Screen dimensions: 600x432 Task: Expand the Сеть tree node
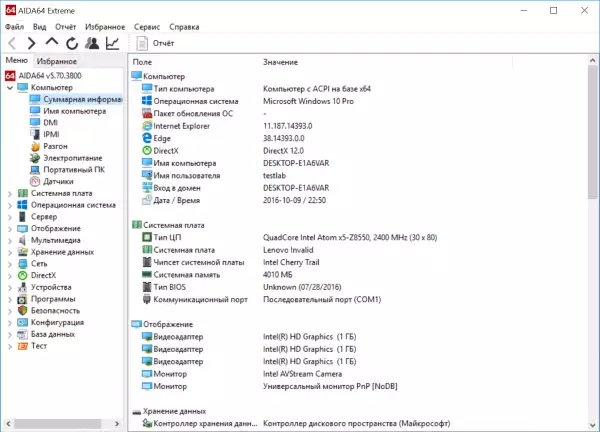(x=10, y=264)
